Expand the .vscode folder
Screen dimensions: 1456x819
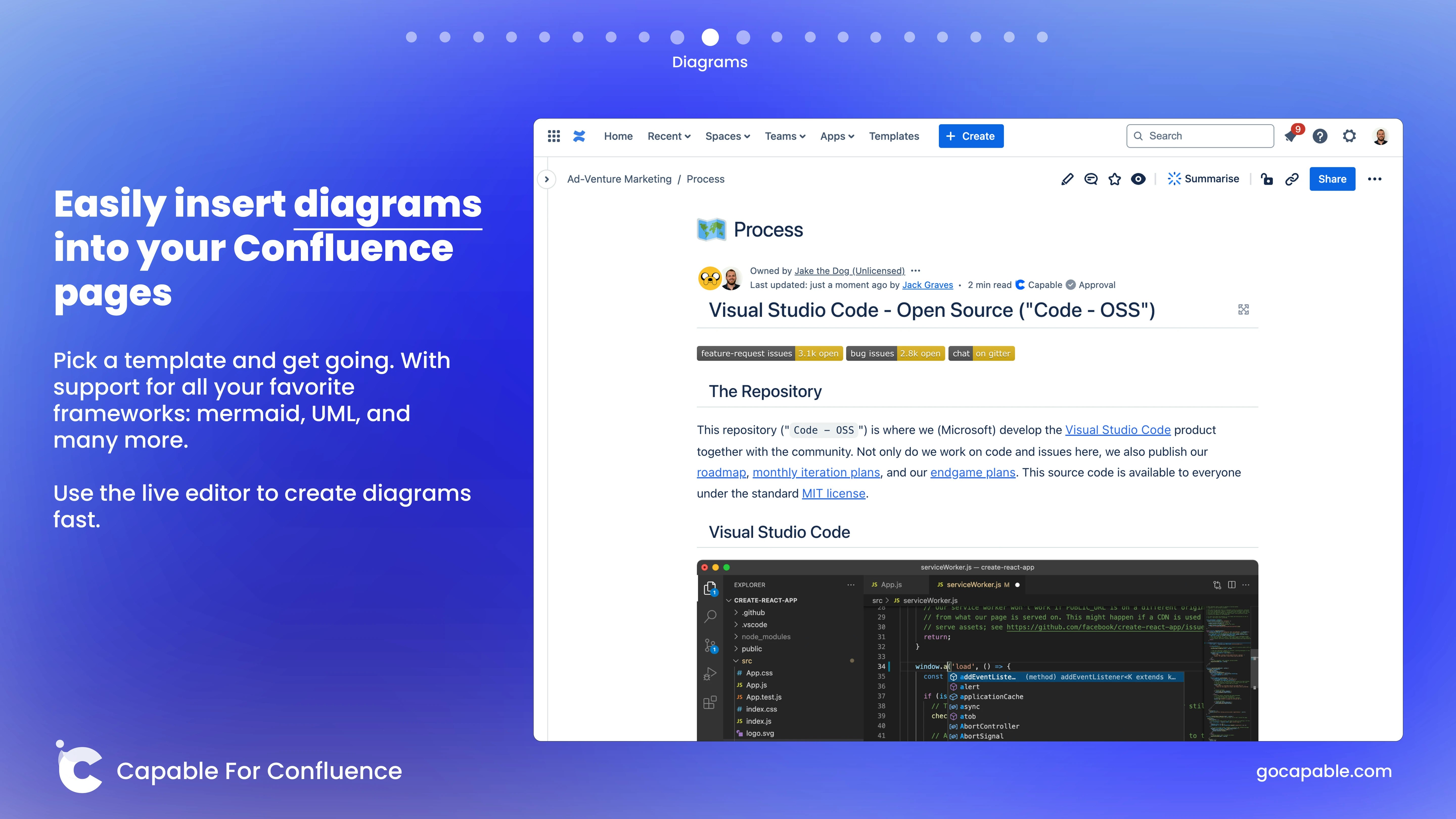750,625
